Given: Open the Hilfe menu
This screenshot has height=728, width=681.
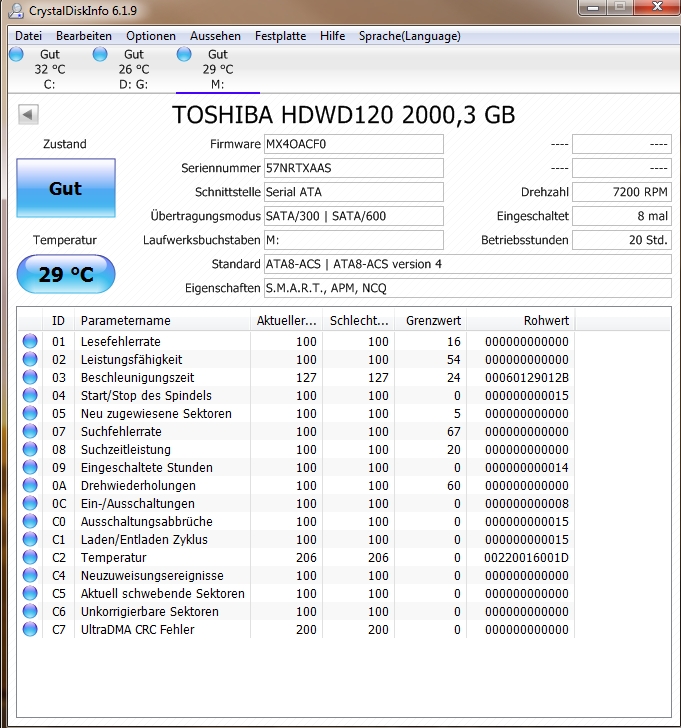Looking at the screenshot, I should (x=332, y=36).
